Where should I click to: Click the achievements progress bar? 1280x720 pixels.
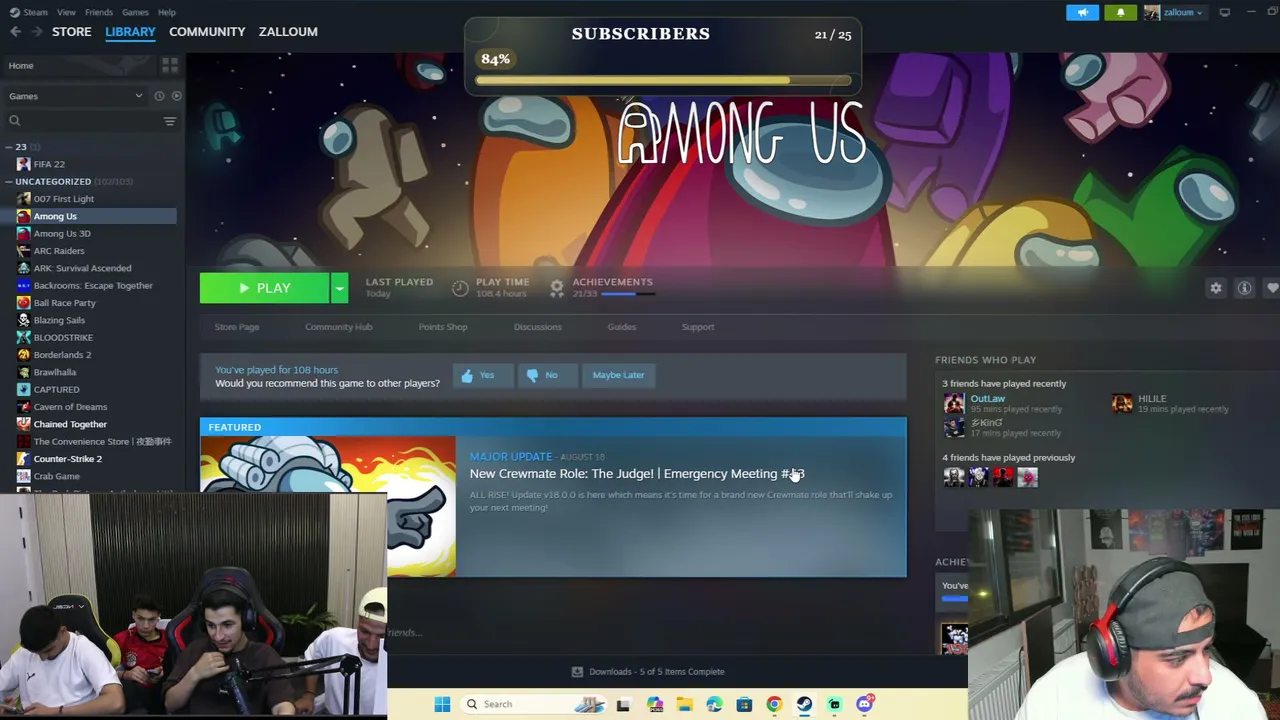[x=627, y=294]
